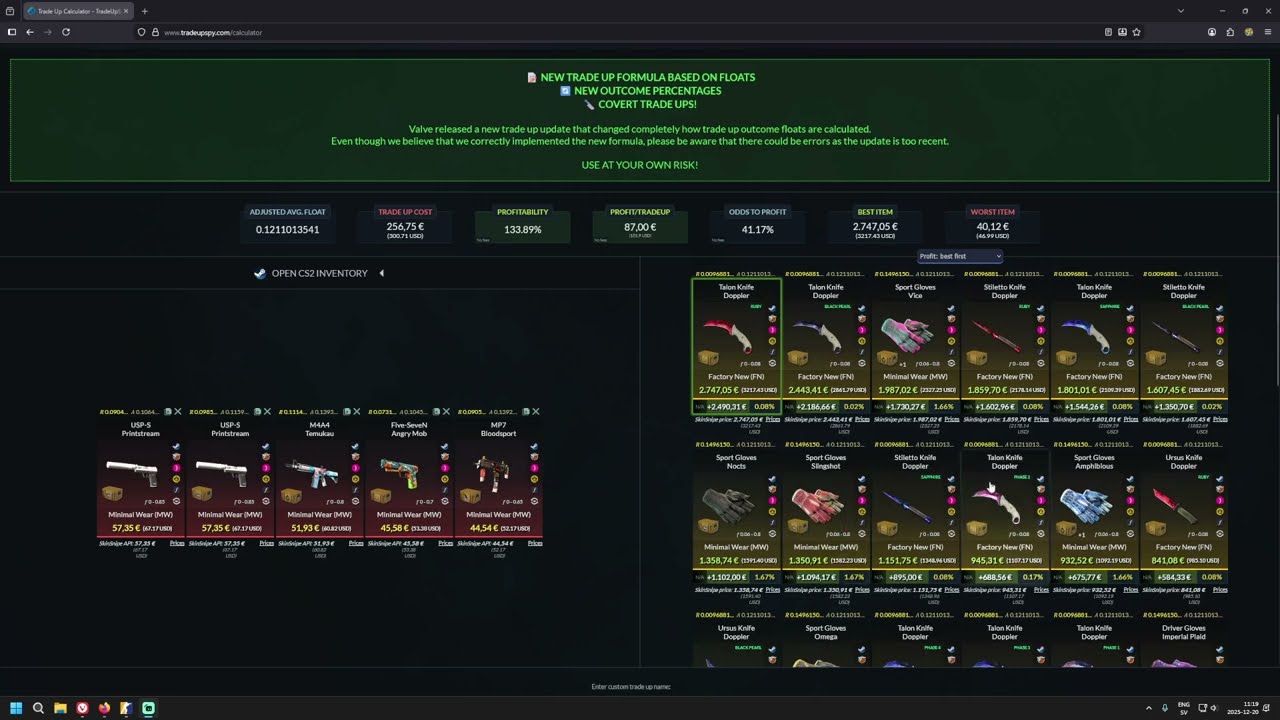This screenshot has height=720, width=1280.
Task: Open Prices link under M4A4 Temukau
Action: point(356,543)
